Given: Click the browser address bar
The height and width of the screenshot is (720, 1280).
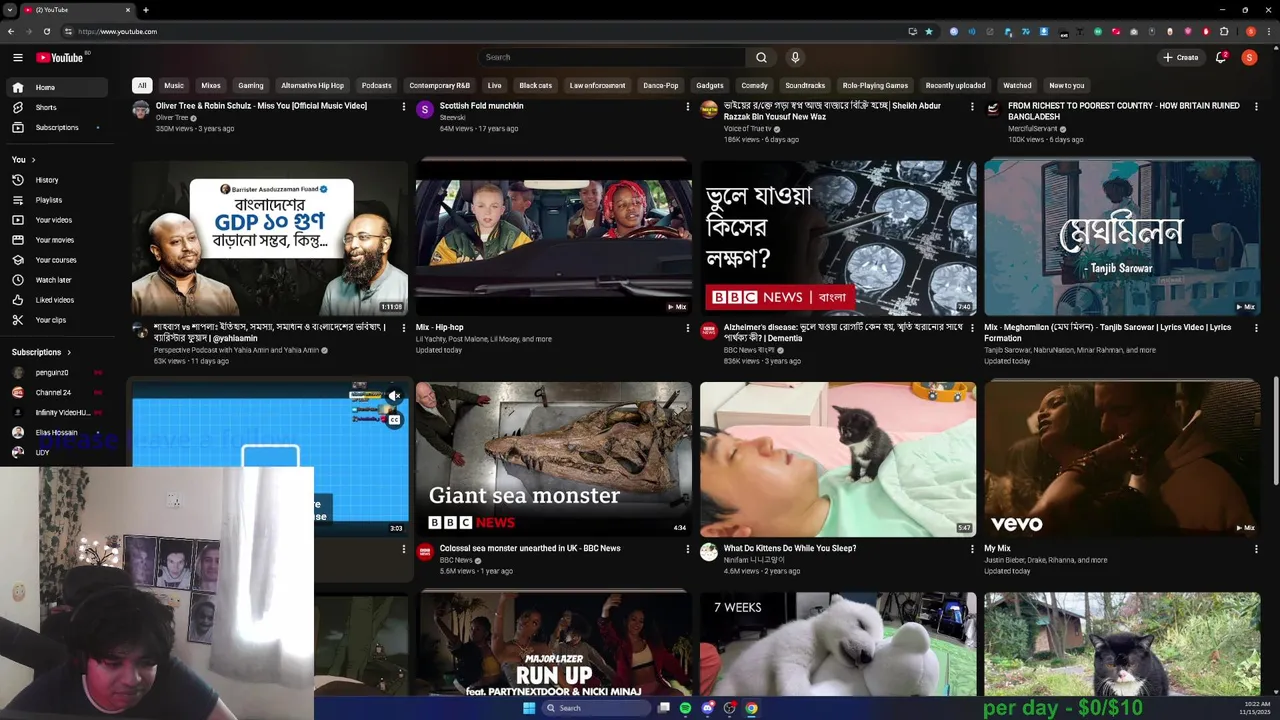Looking at the screenshot, I should pos(490,31).
